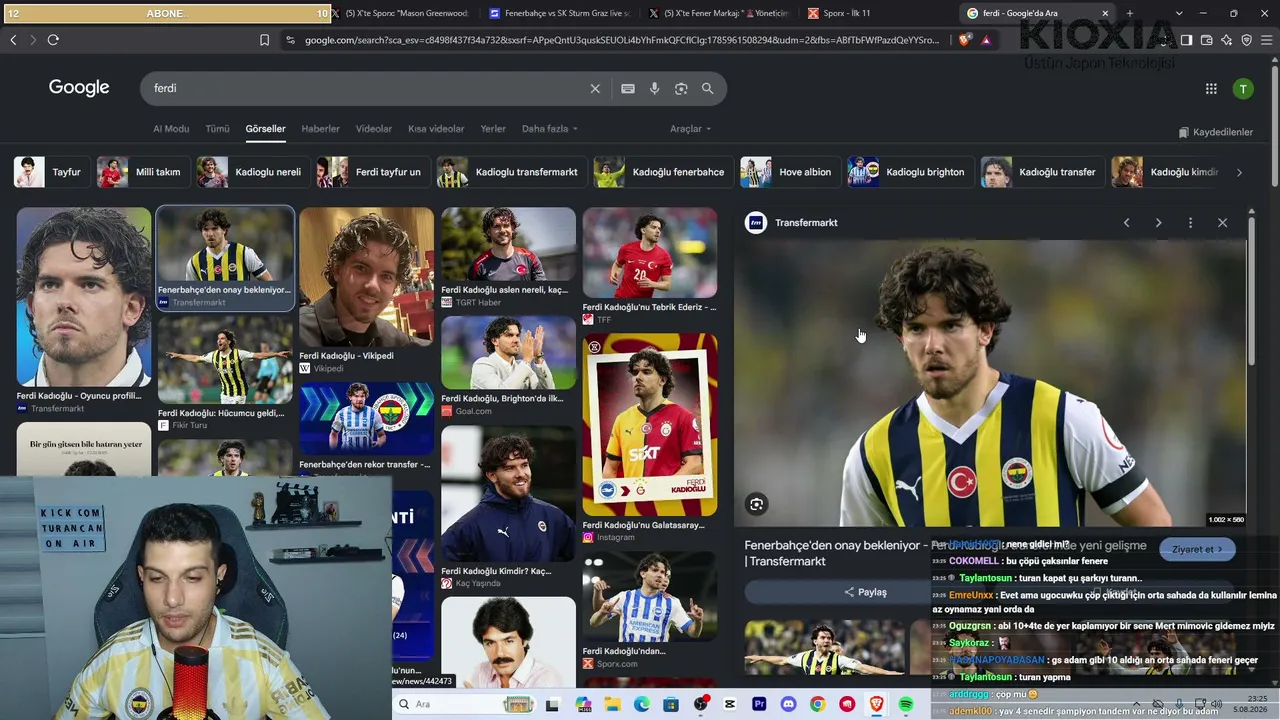Go back to the previous page
The height and width of the screenshot is (720, 1280).
pyautogui.click(x=13, y=40)
